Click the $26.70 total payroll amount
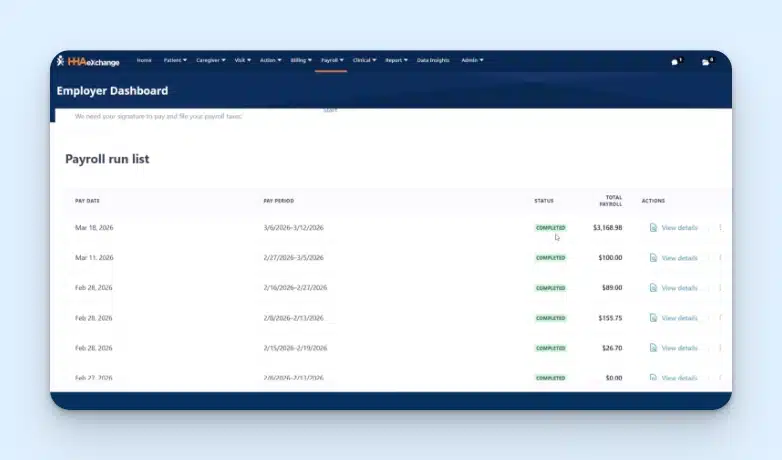The image size is (782, 460). pos(612,348)
